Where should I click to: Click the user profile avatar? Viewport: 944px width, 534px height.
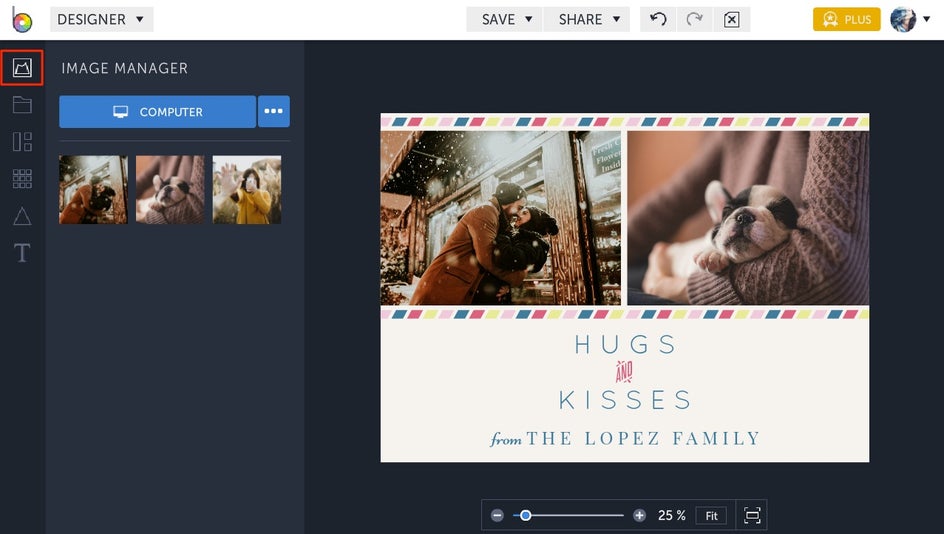(903, 19)
